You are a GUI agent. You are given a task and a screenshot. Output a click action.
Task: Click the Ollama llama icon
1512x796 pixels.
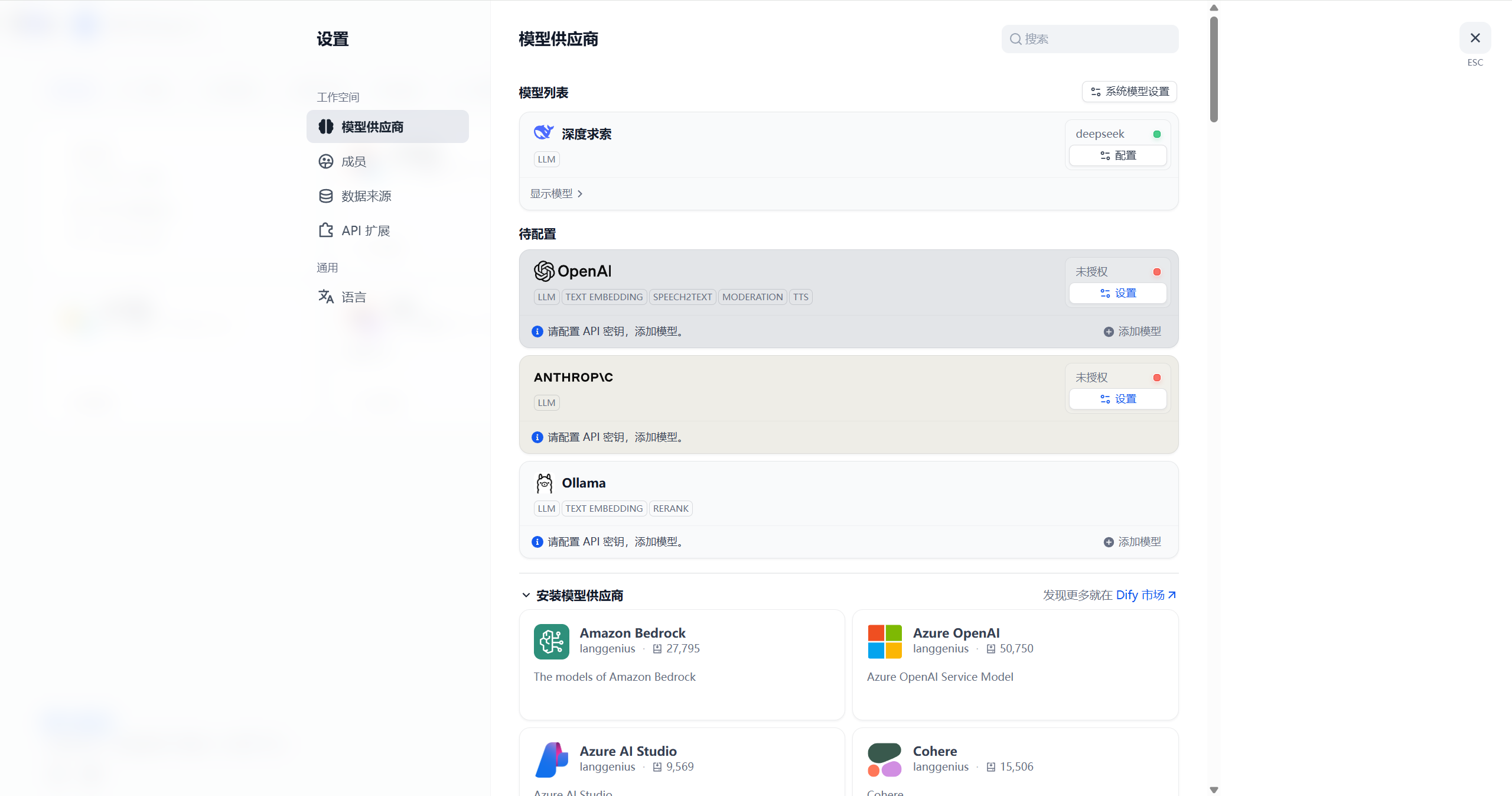[544, 483]
